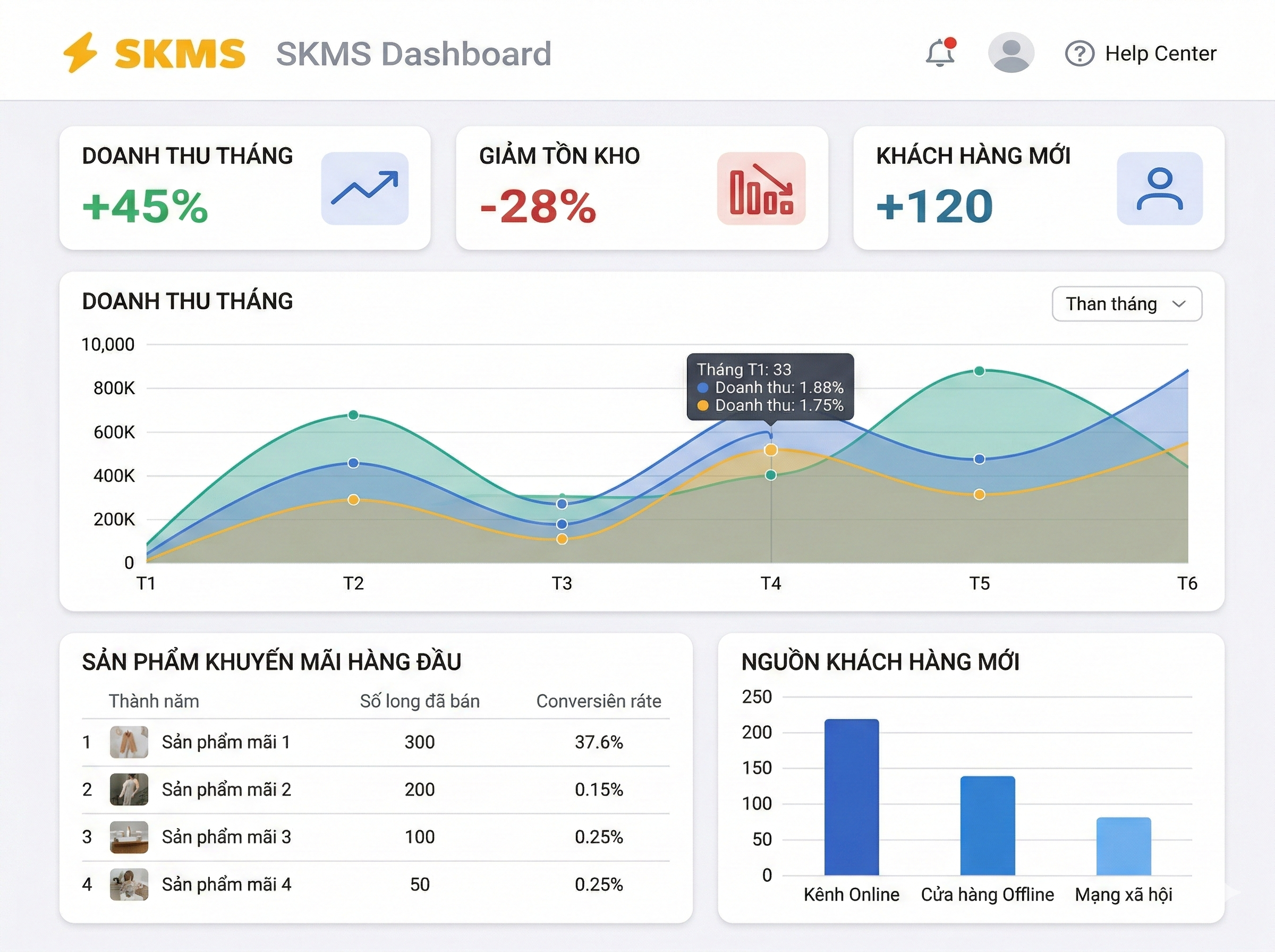1275x952 pixels.
Task: Click the Cửa hàng Offline bar
Action: (x=988, y=826)
